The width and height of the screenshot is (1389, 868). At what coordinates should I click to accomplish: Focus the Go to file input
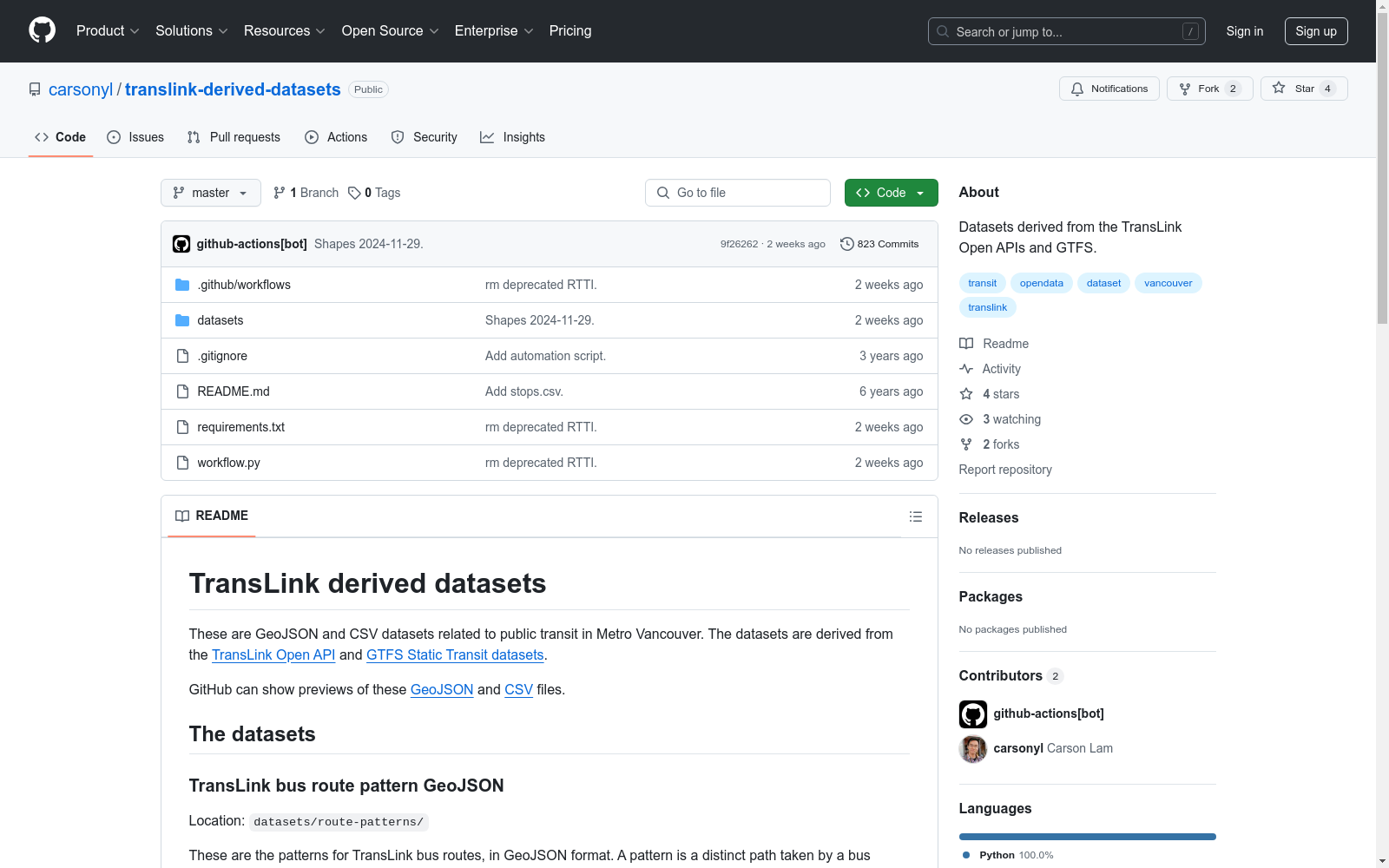click(x=738, y=193)
